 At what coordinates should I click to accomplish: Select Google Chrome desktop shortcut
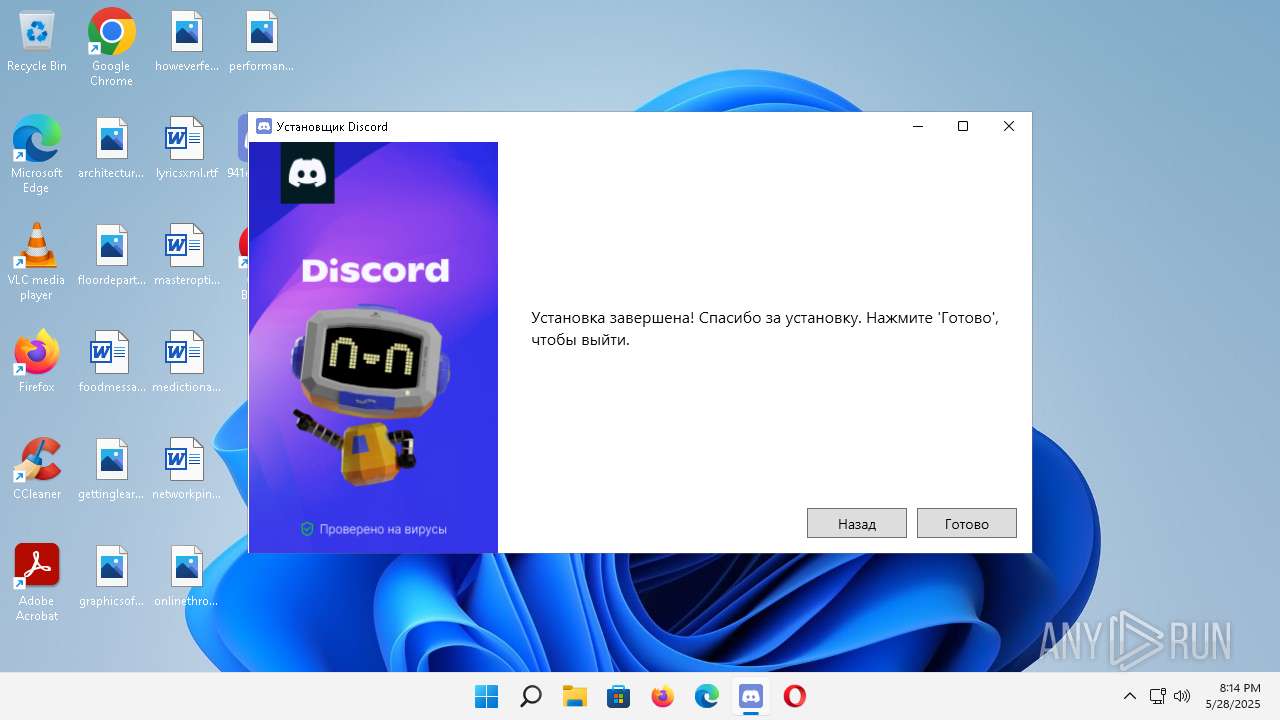[x=111, y=48]
